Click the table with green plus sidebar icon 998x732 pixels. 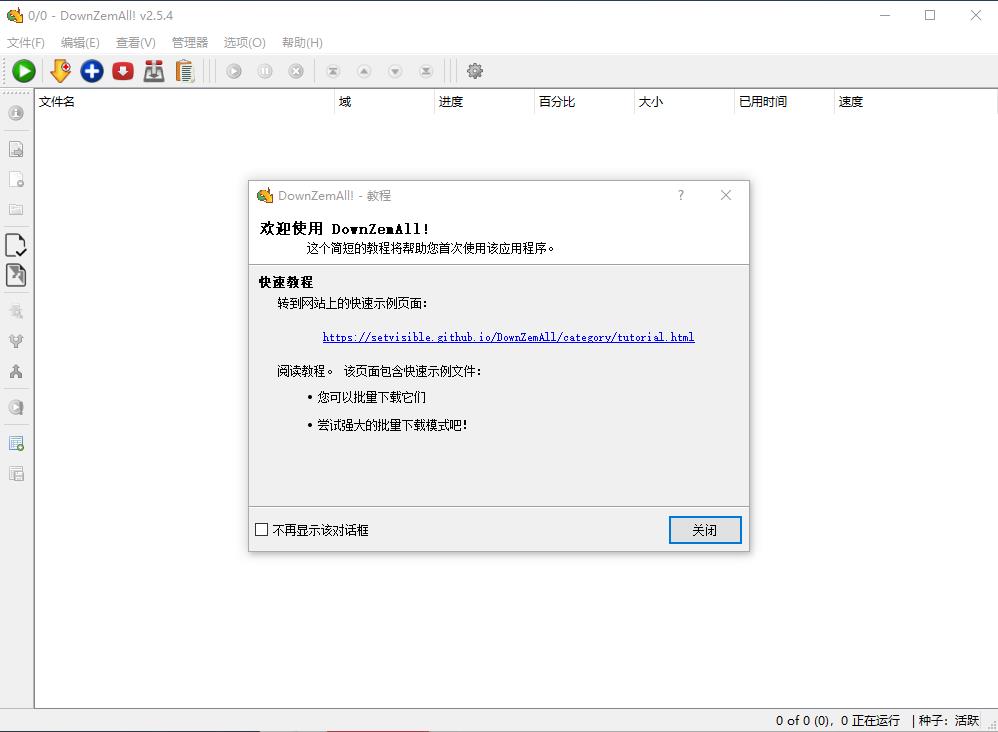[x=16, y=443]
